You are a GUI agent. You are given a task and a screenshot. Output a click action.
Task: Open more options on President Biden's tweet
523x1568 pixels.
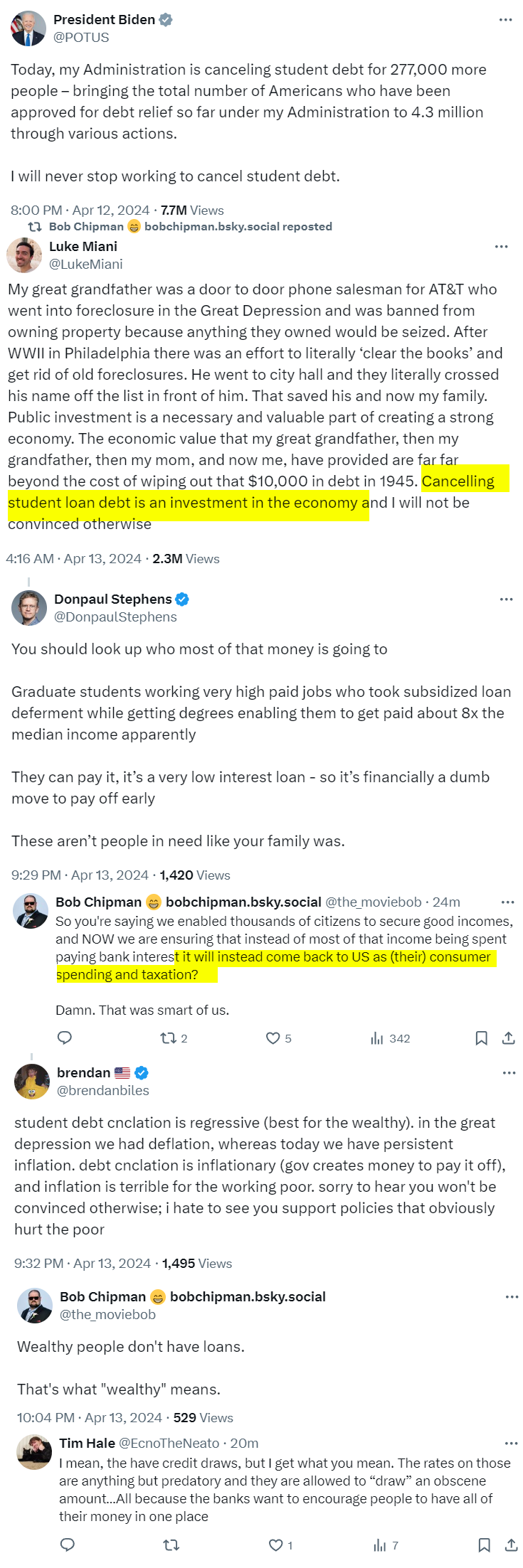point(506,20)
